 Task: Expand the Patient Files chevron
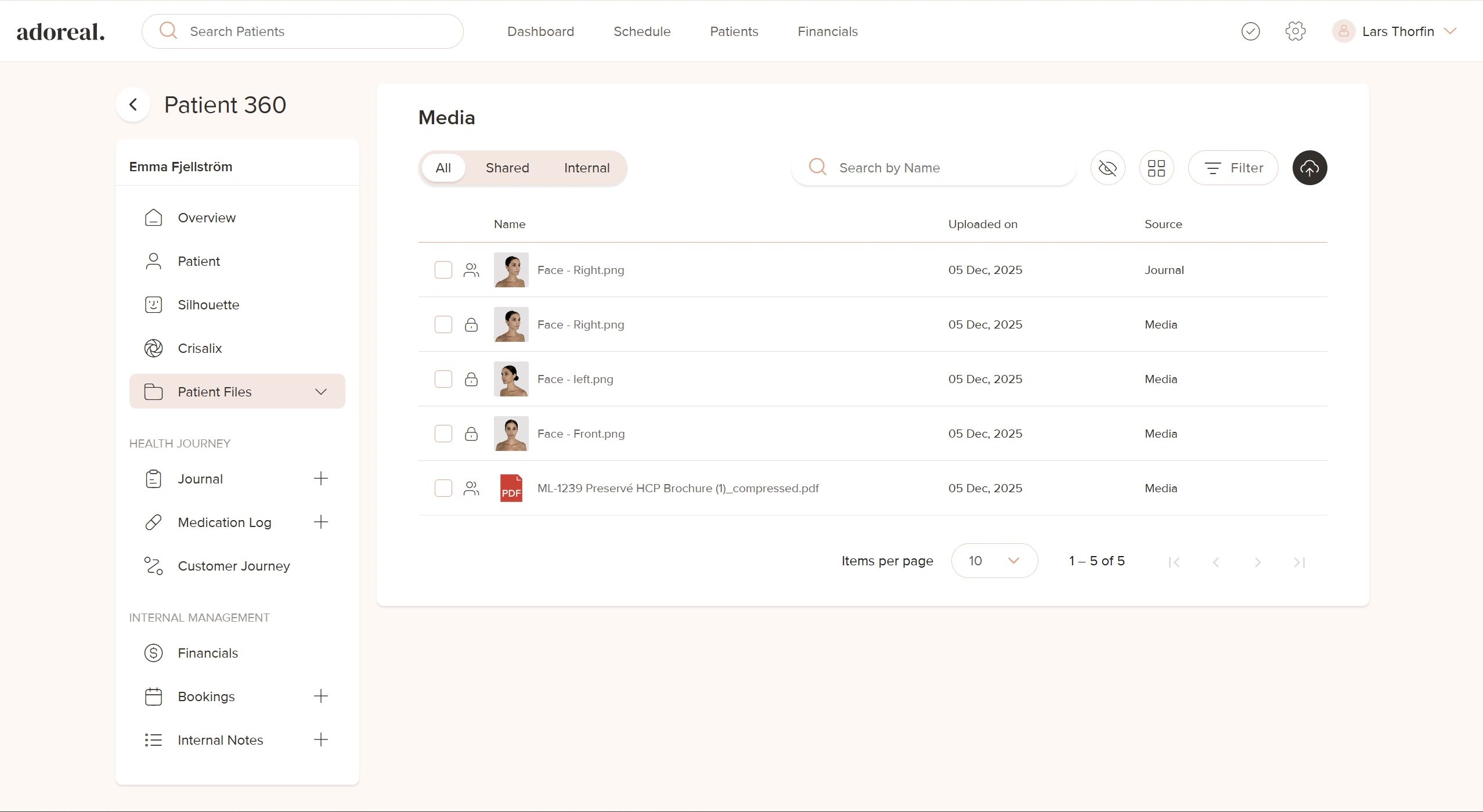pyautogui.click(x=321, y=392)
